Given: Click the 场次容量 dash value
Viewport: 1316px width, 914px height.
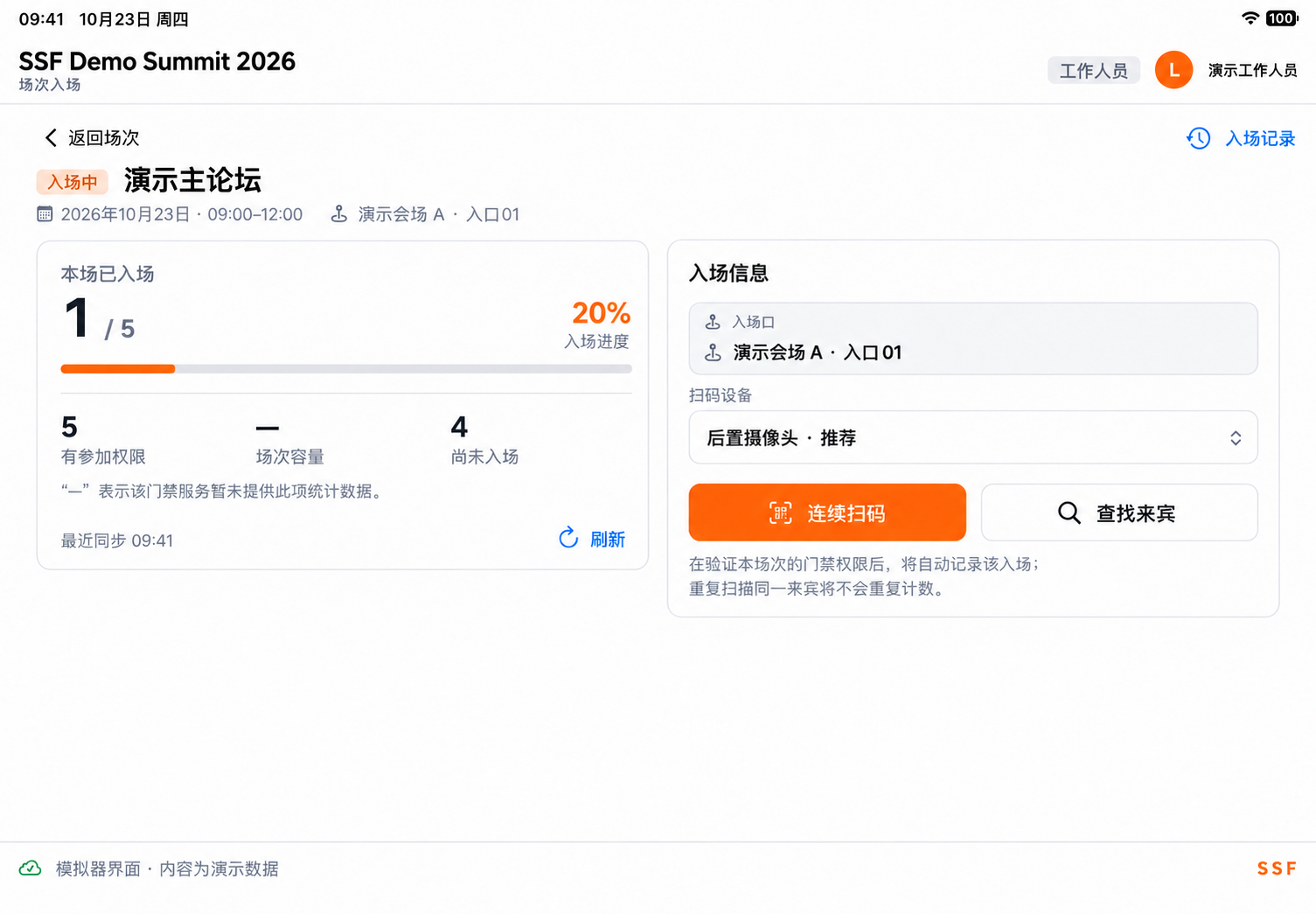Looking at the screenshot, I should point(268,428).
